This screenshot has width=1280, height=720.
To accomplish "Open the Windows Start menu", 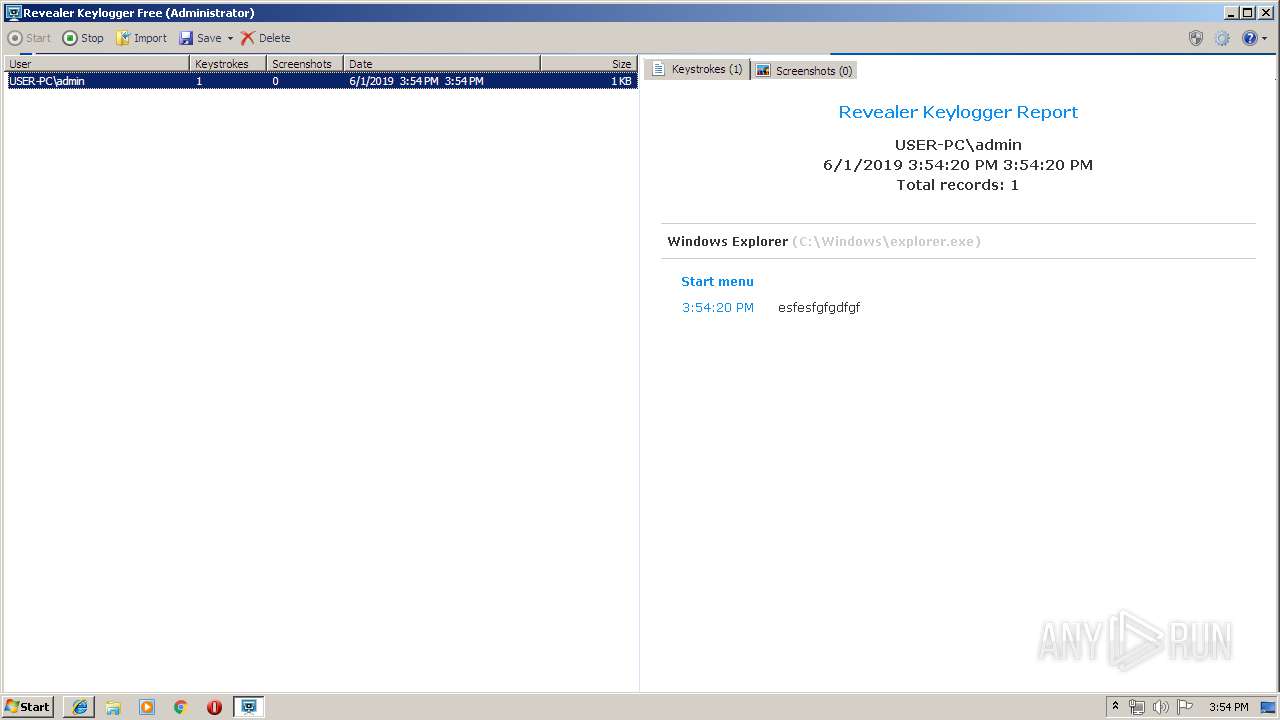I will pos(28,706).
